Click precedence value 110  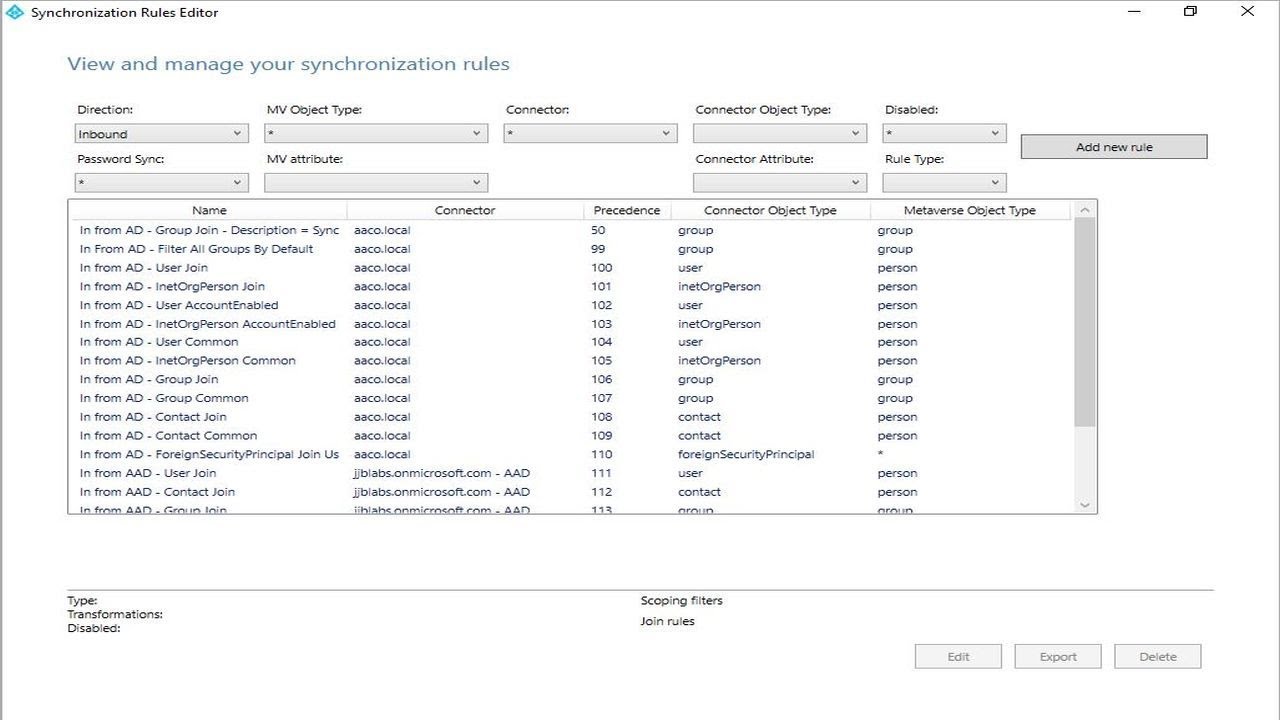pyautogui.click(x=601, y=454)
